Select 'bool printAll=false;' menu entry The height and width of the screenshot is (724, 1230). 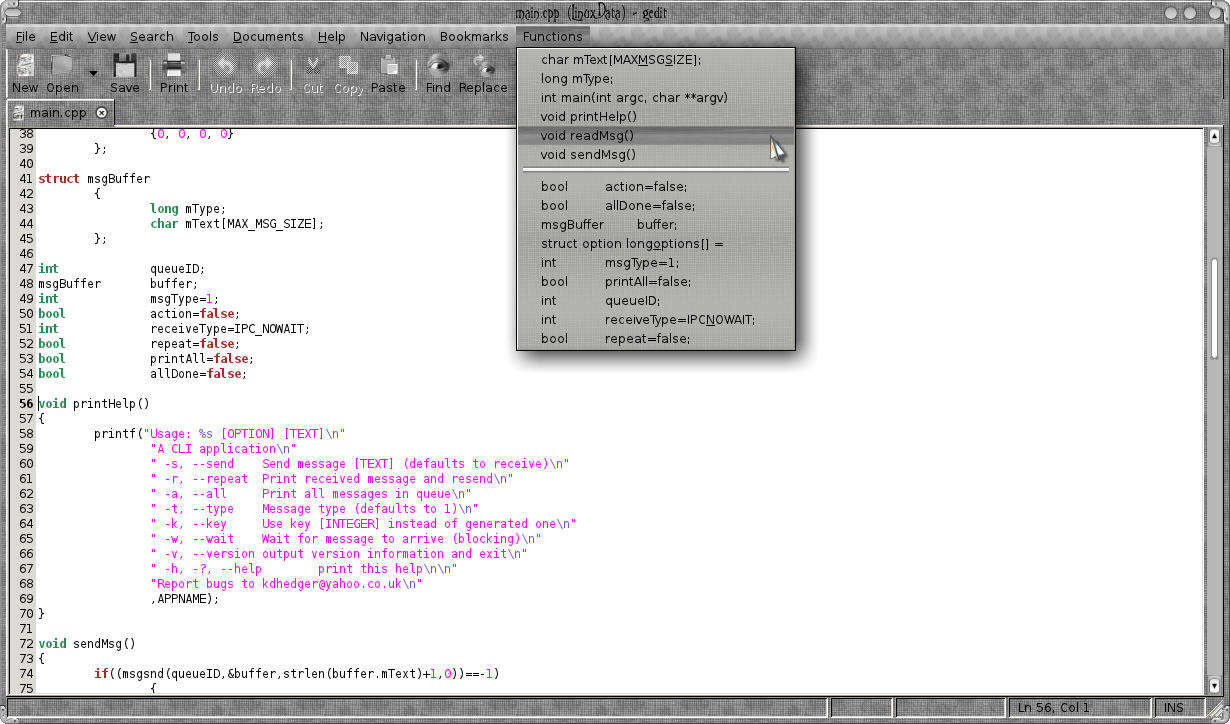pyautogui.click(x=656, y=282)
